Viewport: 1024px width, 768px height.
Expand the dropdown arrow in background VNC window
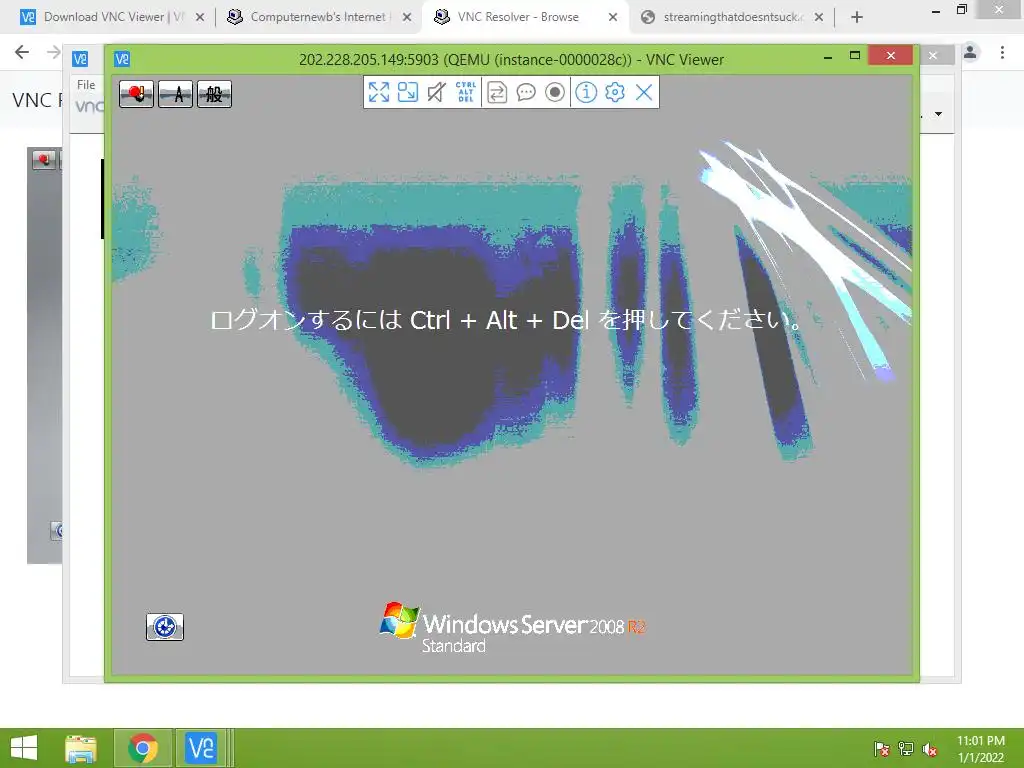coord(938,114)
